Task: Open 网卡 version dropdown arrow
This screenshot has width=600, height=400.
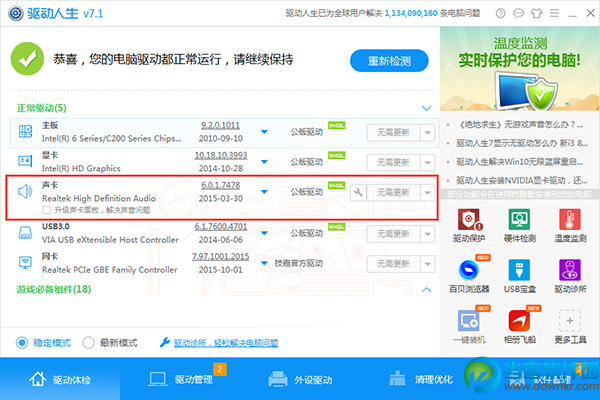Action: [x=264, y=263]
